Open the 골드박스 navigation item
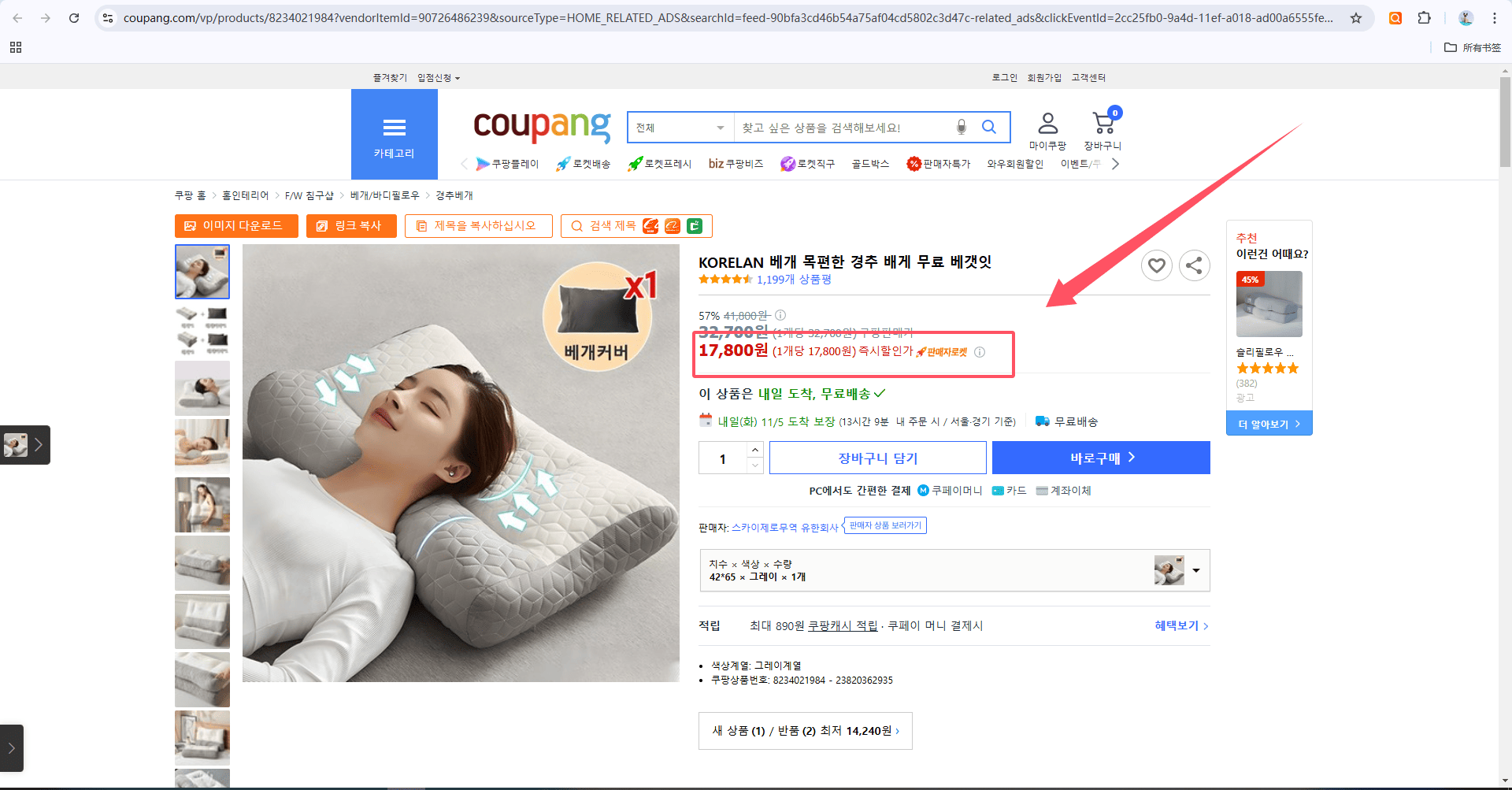Image resolution: width=1512 pixels, height=790 pixels. (x=870, y=164)
